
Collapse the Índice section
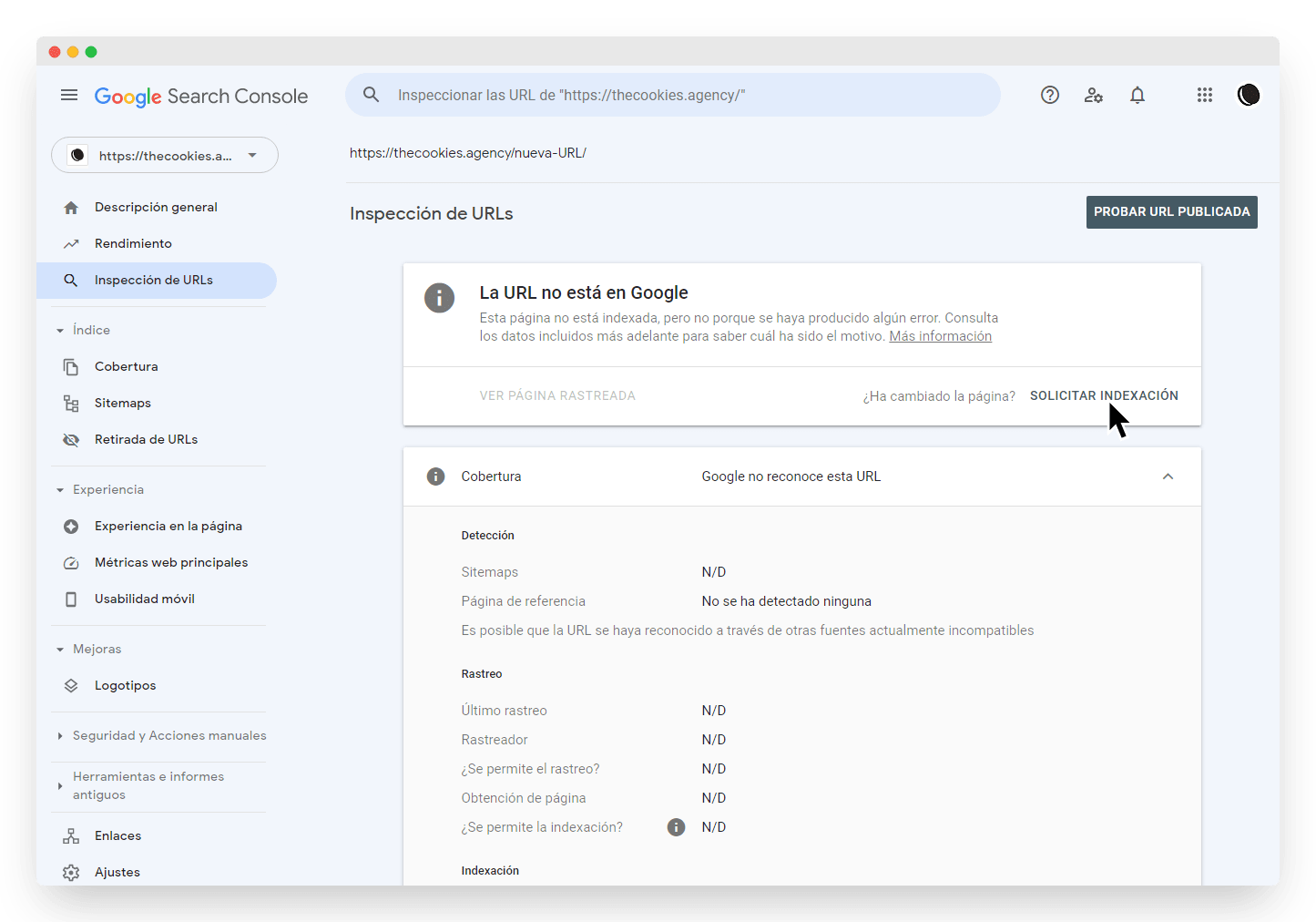click(x=60, y=331)
